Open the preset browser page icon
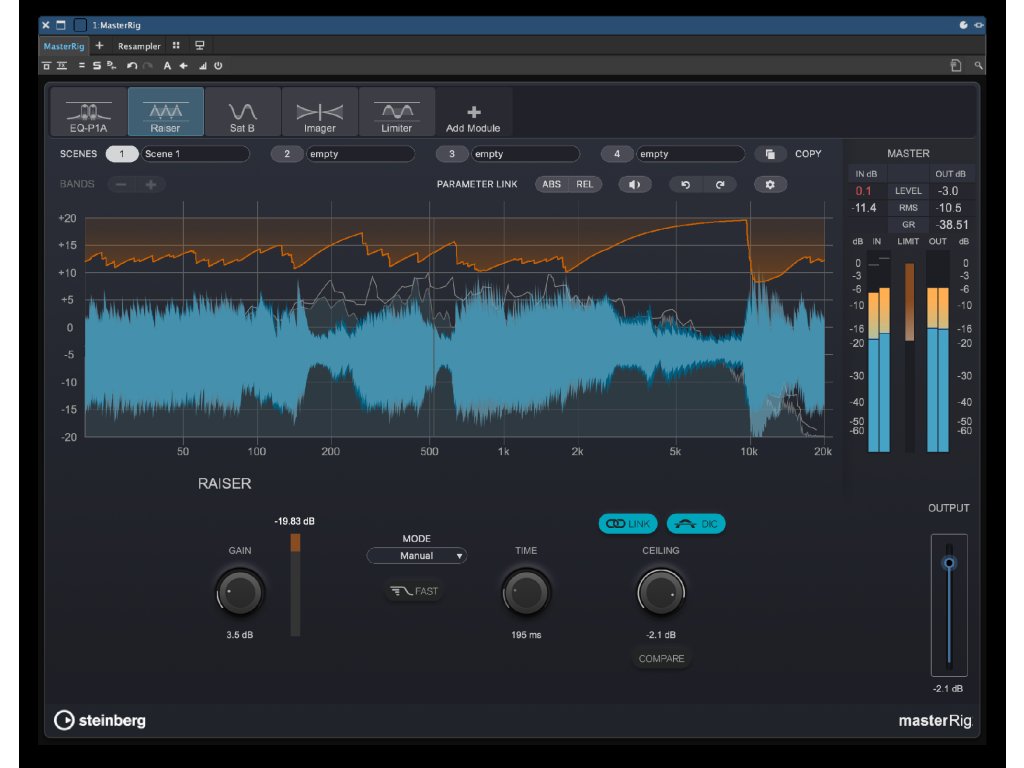Viewport: 1024px width, 768px height. (x=956, y=65)
